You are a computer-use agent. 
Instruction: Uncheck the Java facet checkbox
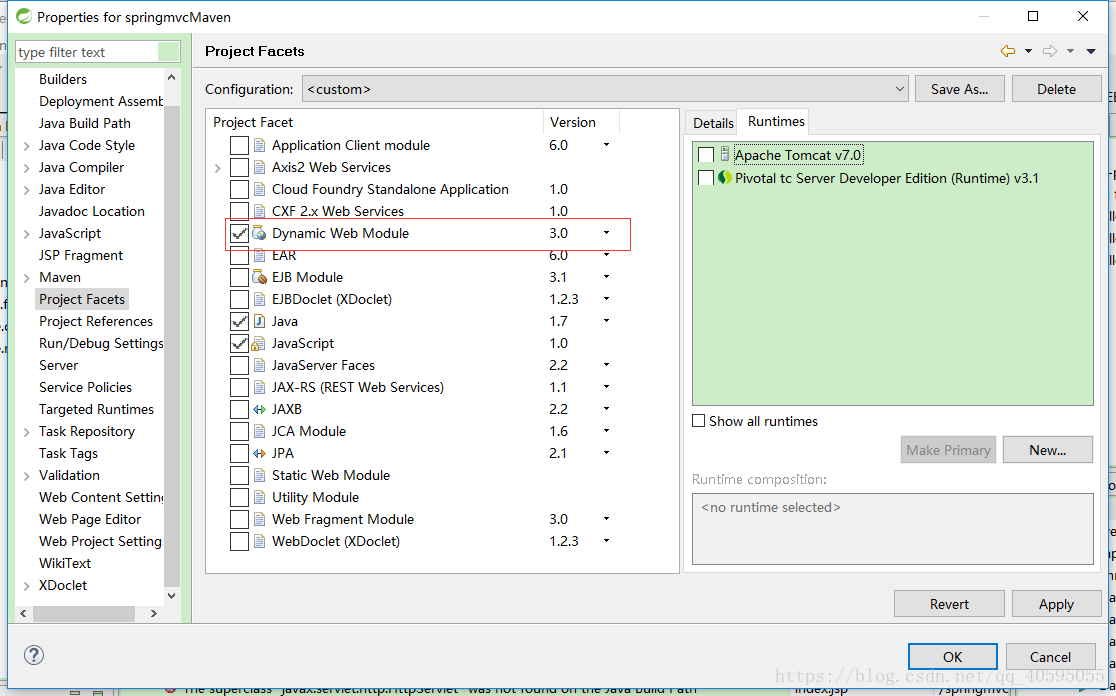click(x=239, y=322)
